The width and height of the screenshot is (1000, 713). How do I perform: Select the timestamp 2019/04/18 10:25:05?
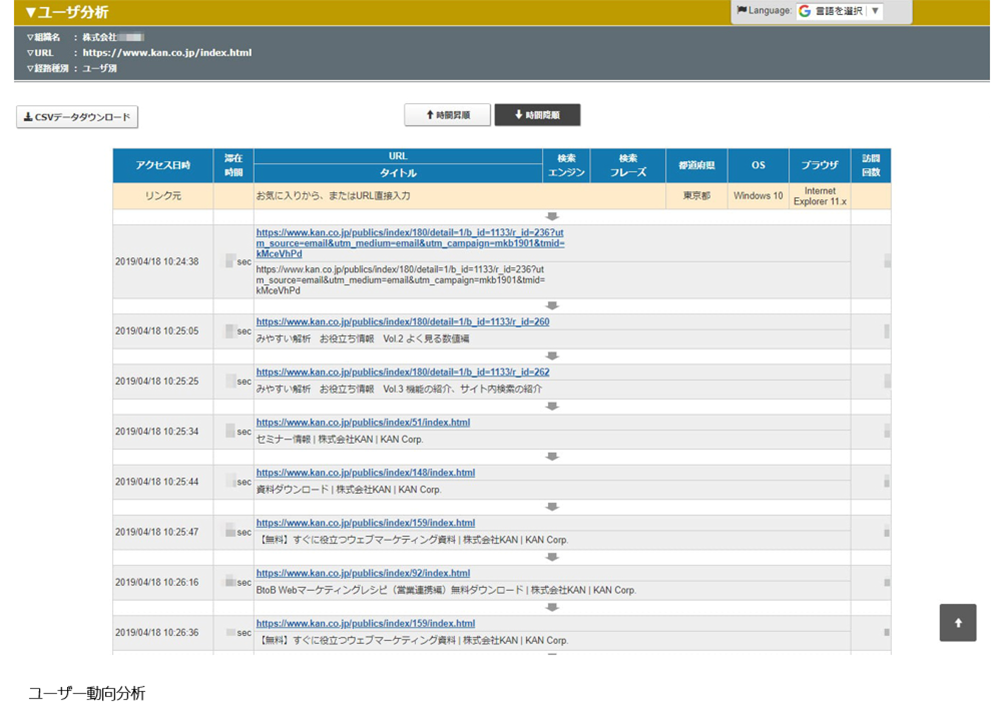[157, 332]
